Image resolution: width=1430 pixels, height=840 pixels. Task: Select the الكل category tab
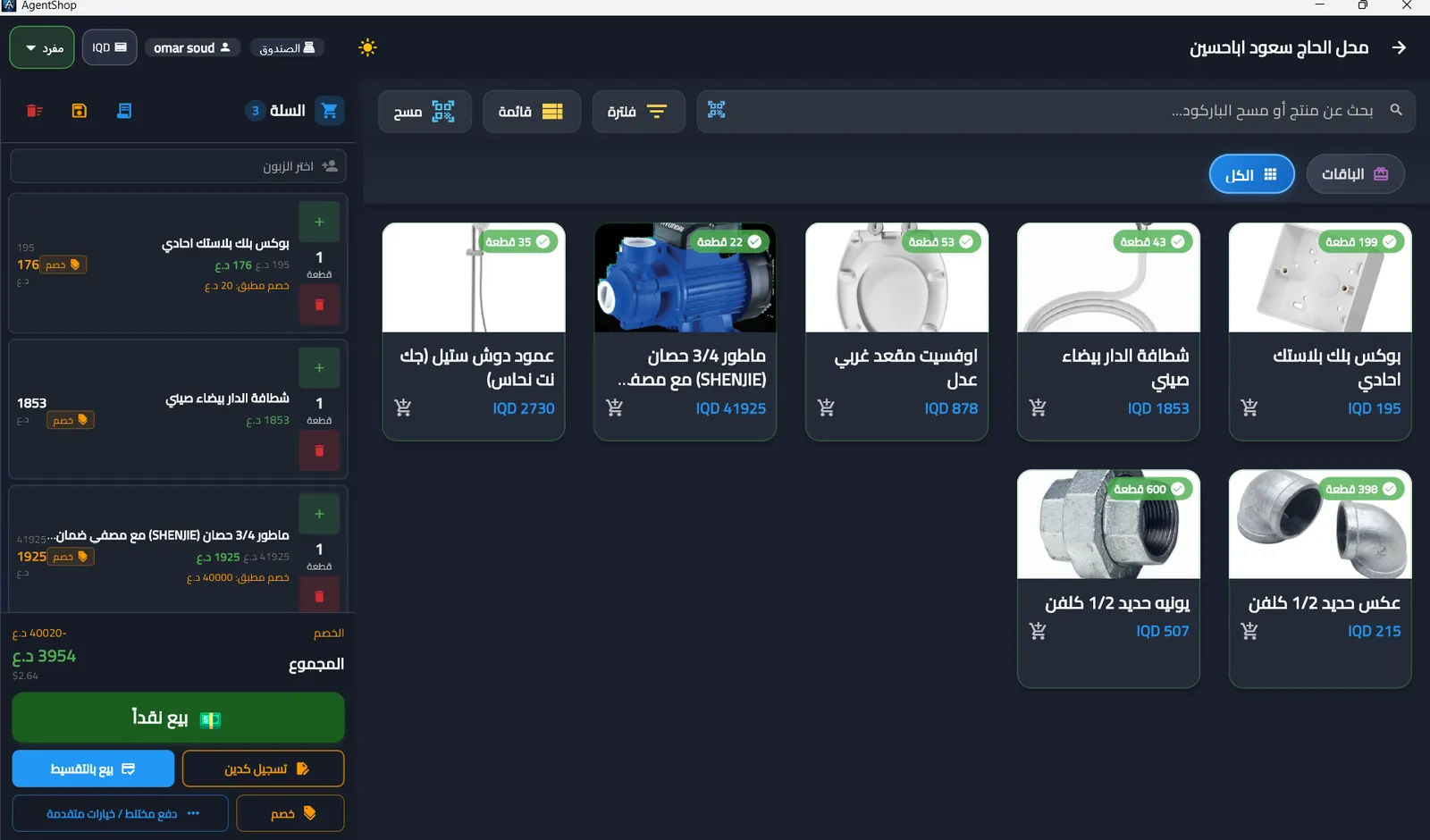[1251, 174]
